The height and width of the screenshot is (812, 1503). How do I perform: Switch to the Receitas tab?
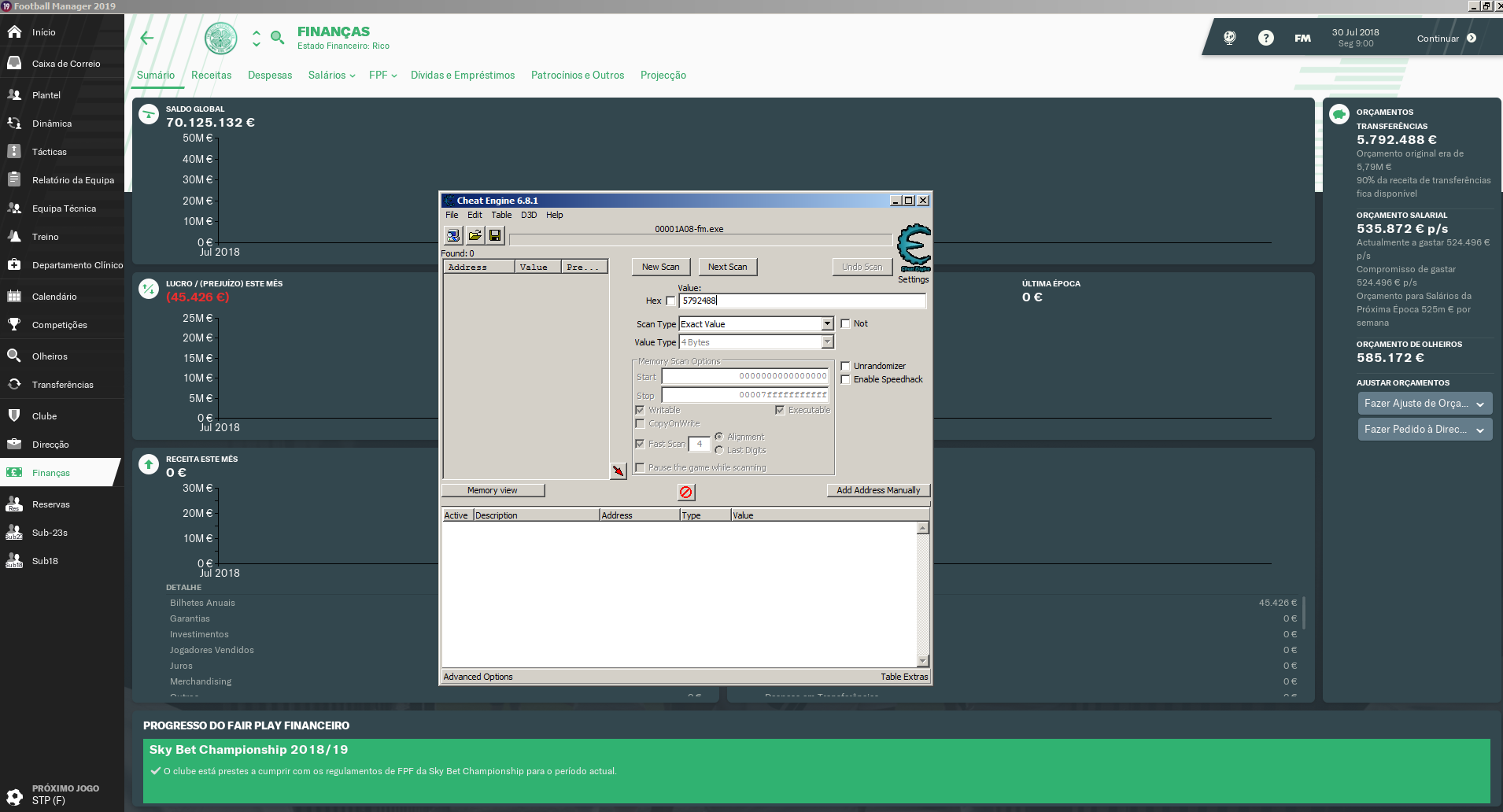[211, 76]
